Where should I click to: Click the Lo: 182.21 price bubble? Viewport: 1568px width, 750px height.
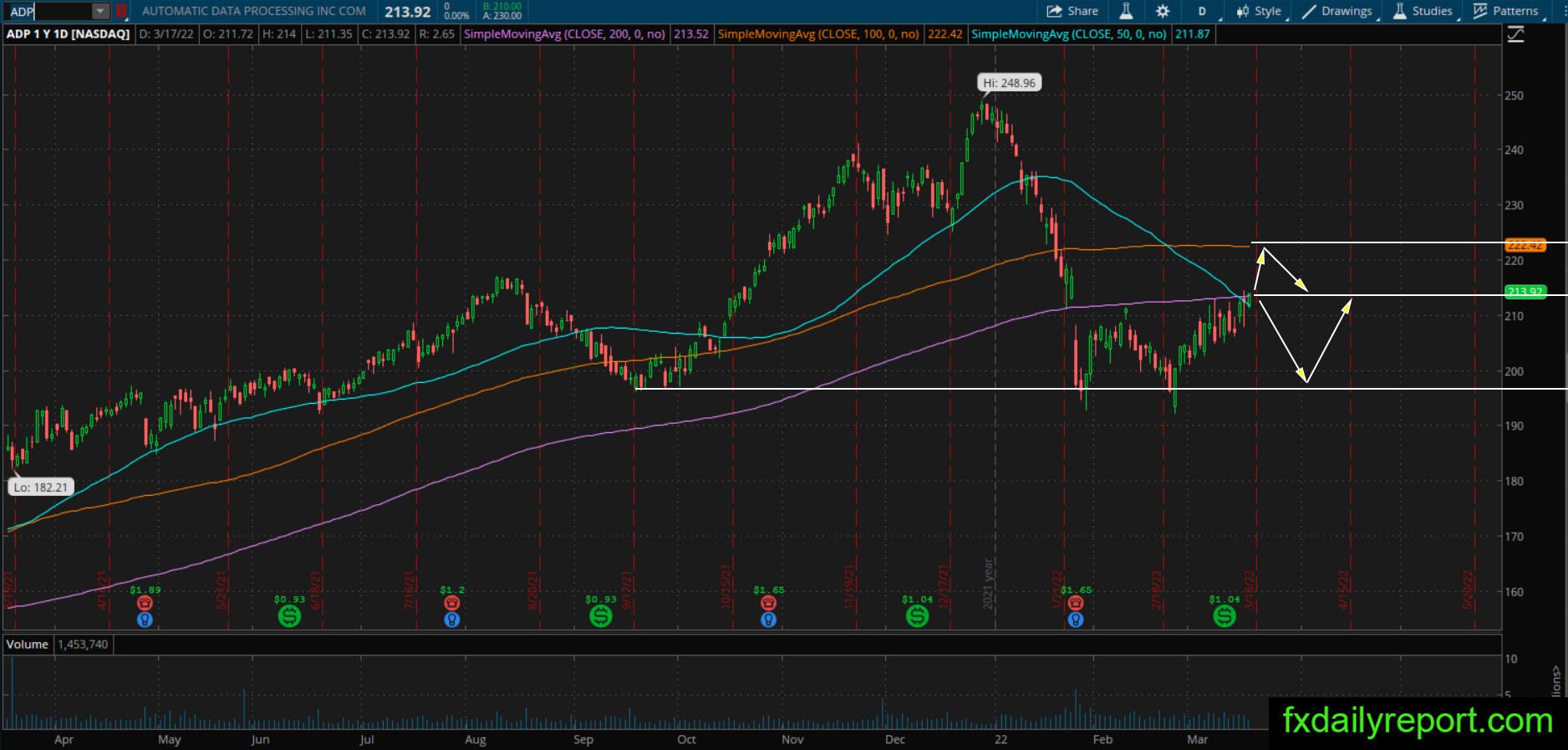pos(40,487)
